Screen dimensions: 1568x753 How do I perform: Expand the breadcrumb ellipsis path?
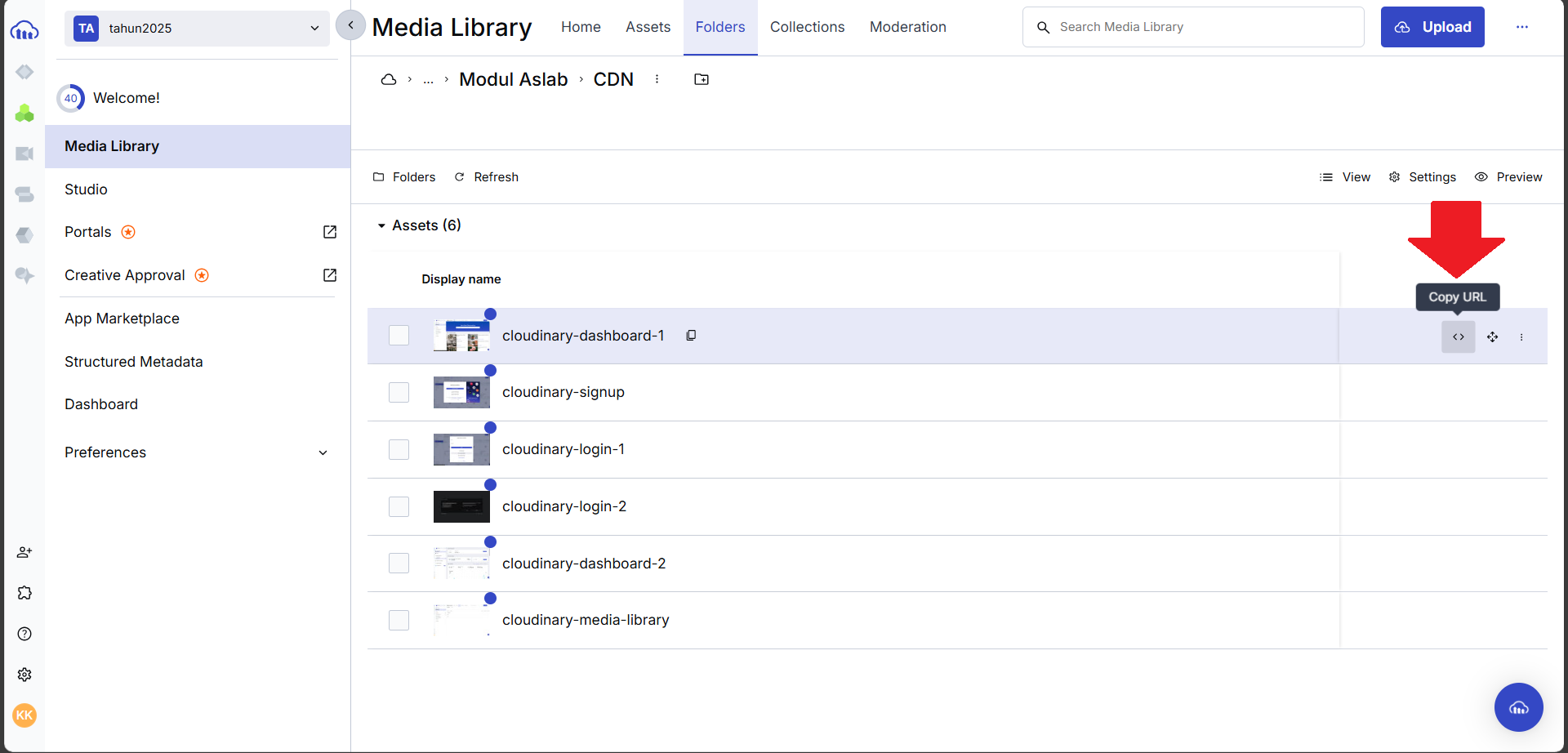pos(428,79)
